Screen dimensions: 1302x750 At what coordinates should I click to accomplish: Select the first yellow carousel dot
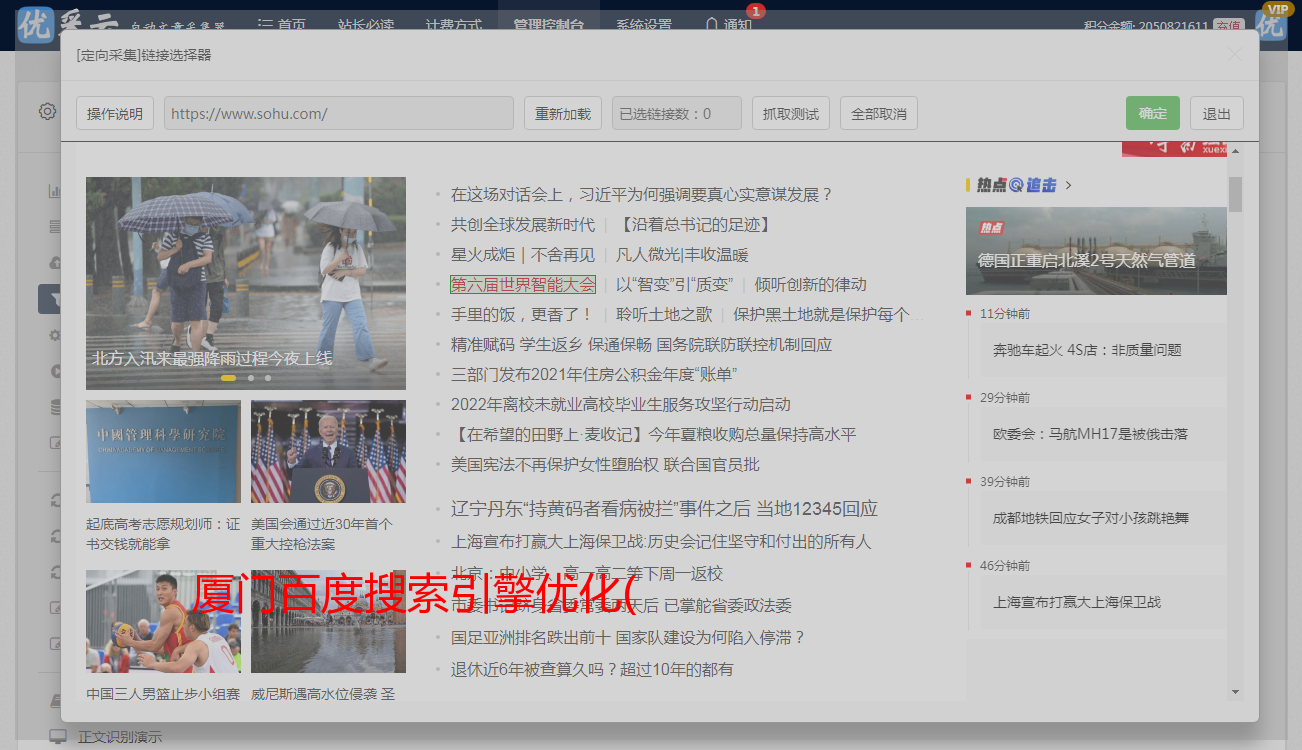tap(228, 378)
